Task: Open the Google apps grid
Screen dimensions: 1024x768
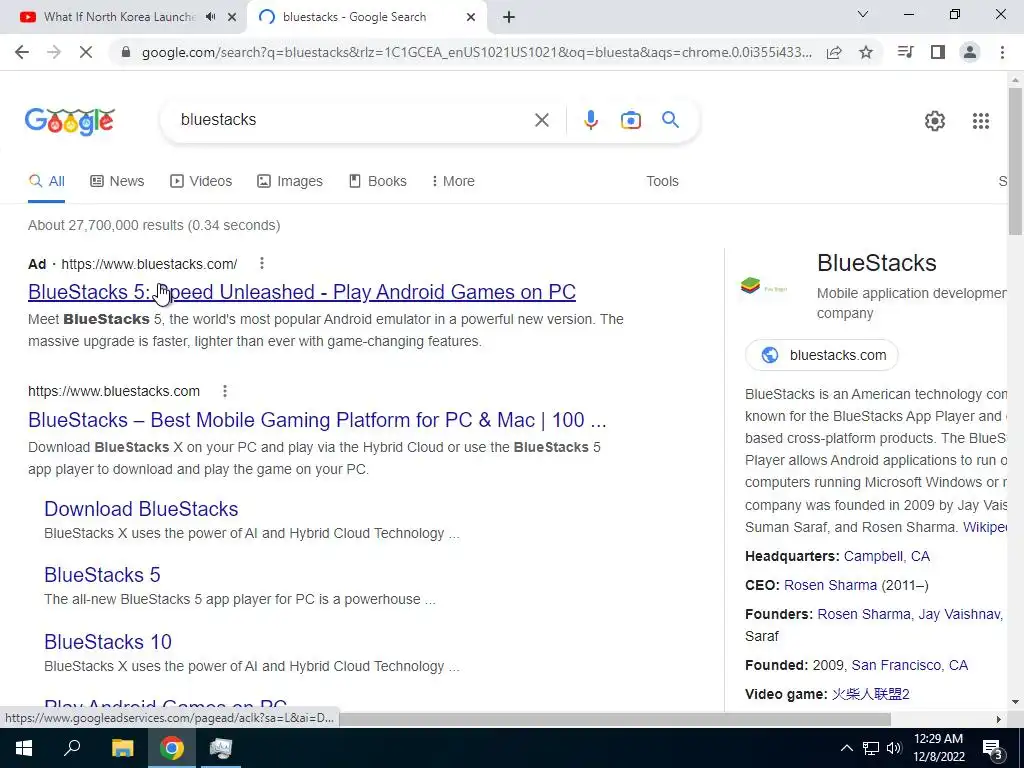Action: pyautogui.click(x=980, y=121)
